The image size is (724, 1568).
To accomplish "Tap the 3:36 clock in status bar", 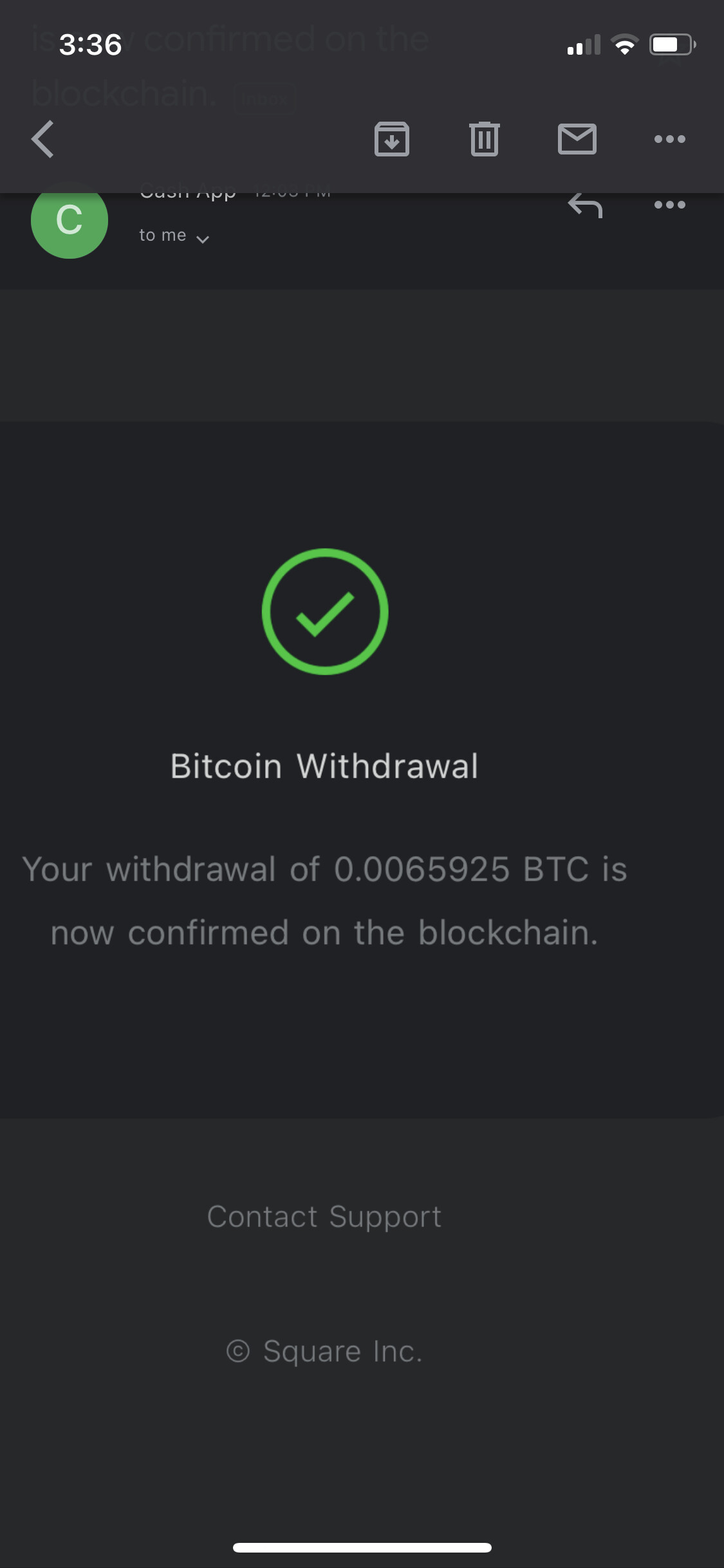I will (91, 45).
